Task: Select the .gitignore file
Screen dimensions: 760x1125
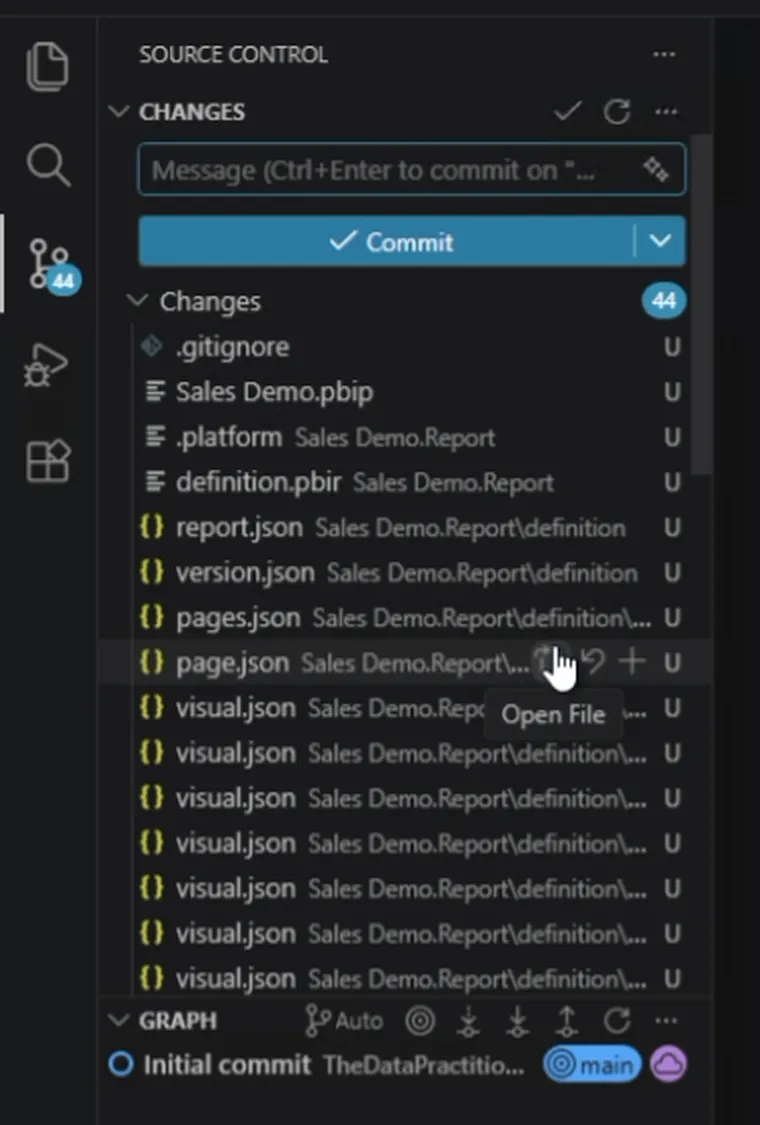Action: 406,347
